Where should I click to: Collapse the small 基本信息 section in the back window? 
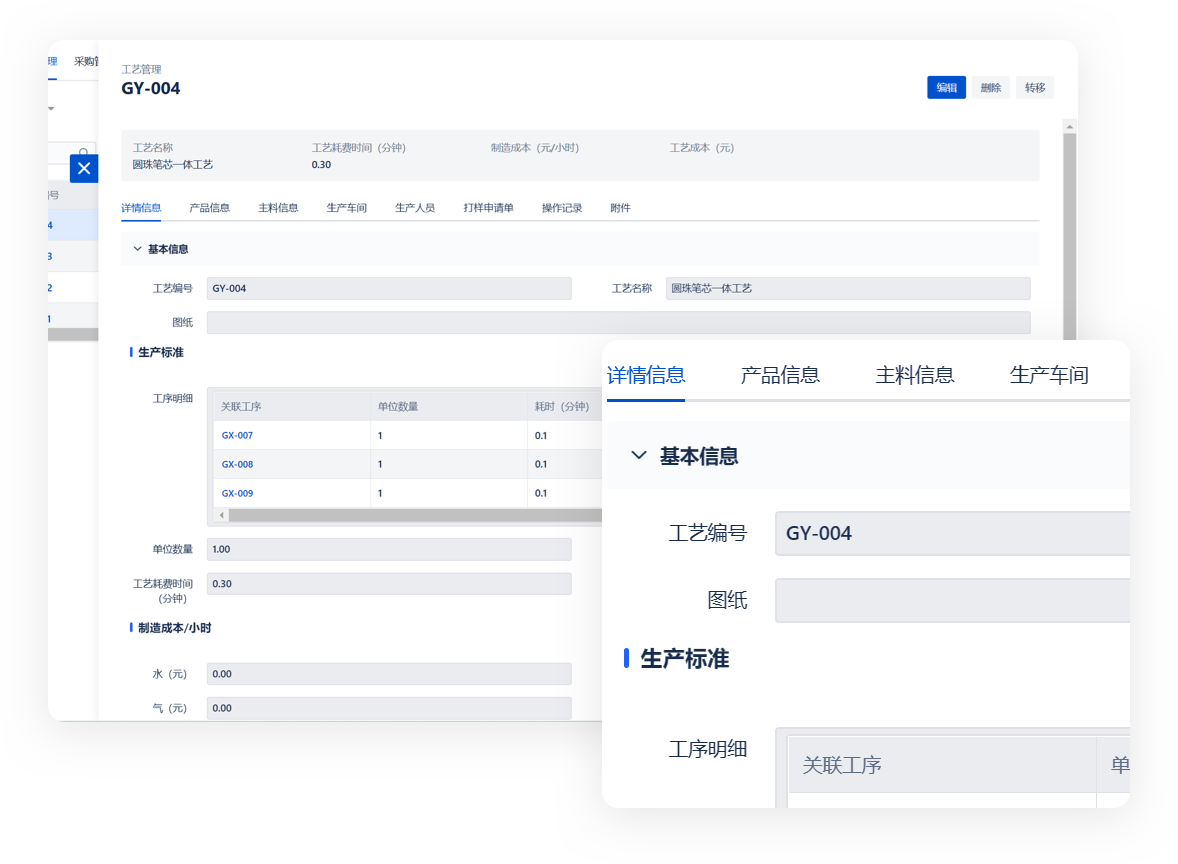click(137, 249)
